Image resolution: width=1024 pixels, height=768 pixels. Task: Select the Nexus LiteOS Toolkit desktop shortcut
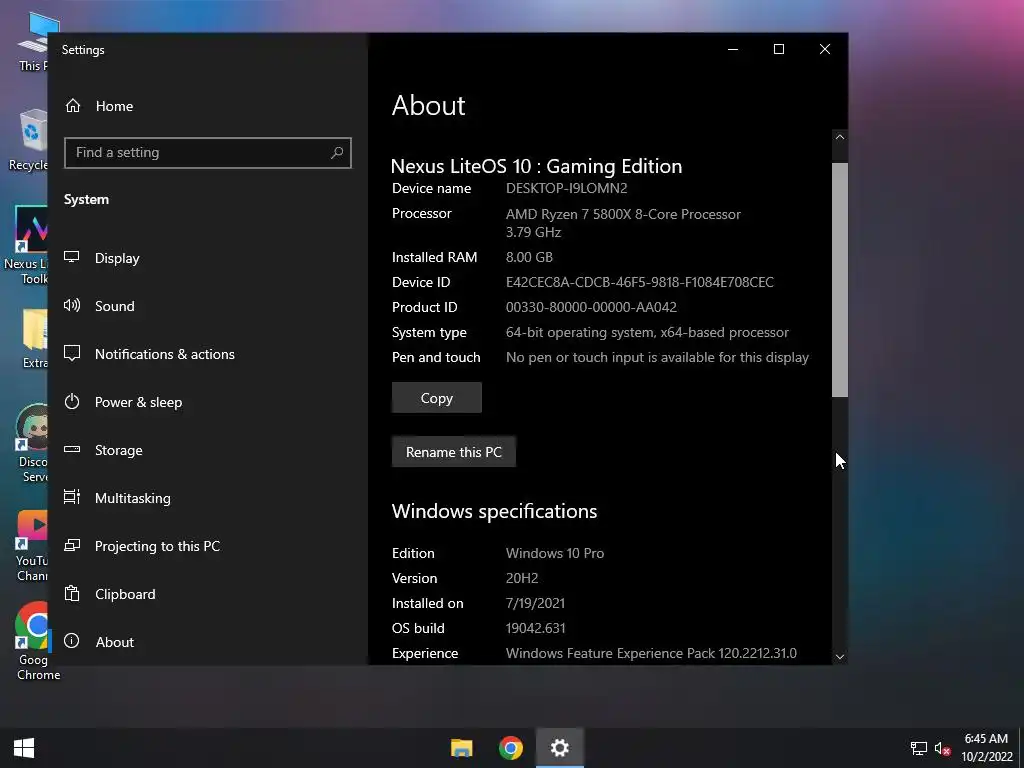click(x=26, y=246)
